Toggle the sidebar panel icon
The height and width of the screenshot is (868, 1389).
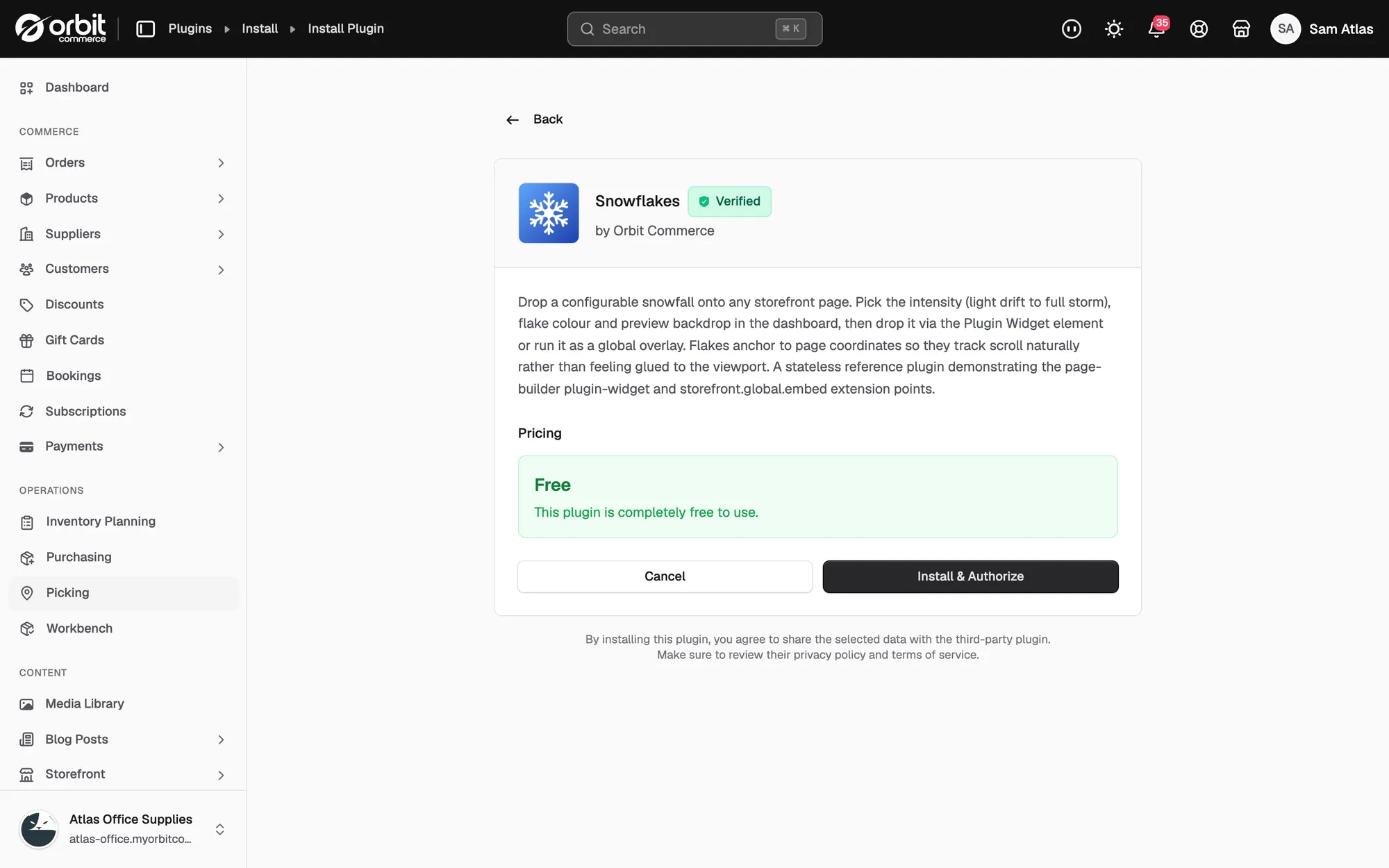tap(145, 28)
